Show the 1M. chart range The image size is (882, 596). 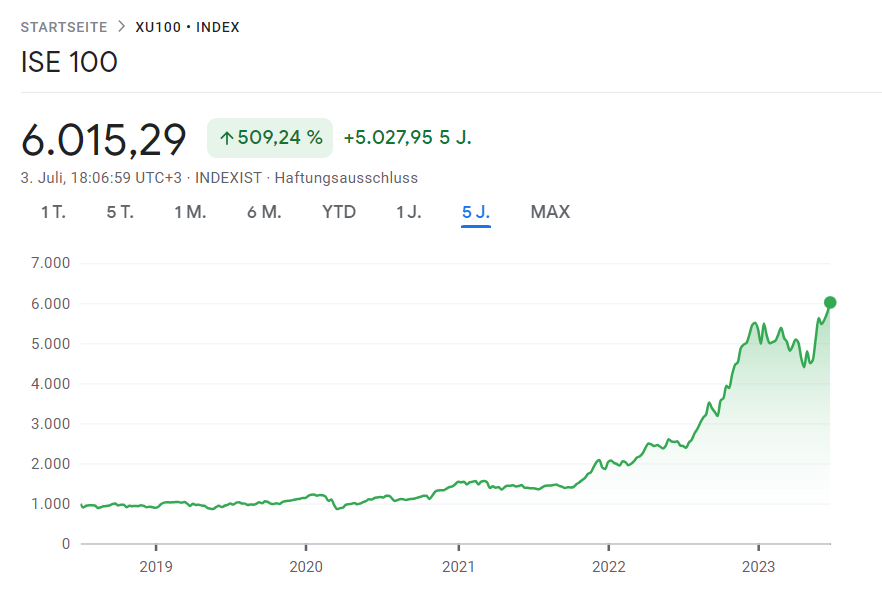coord(190,212)
